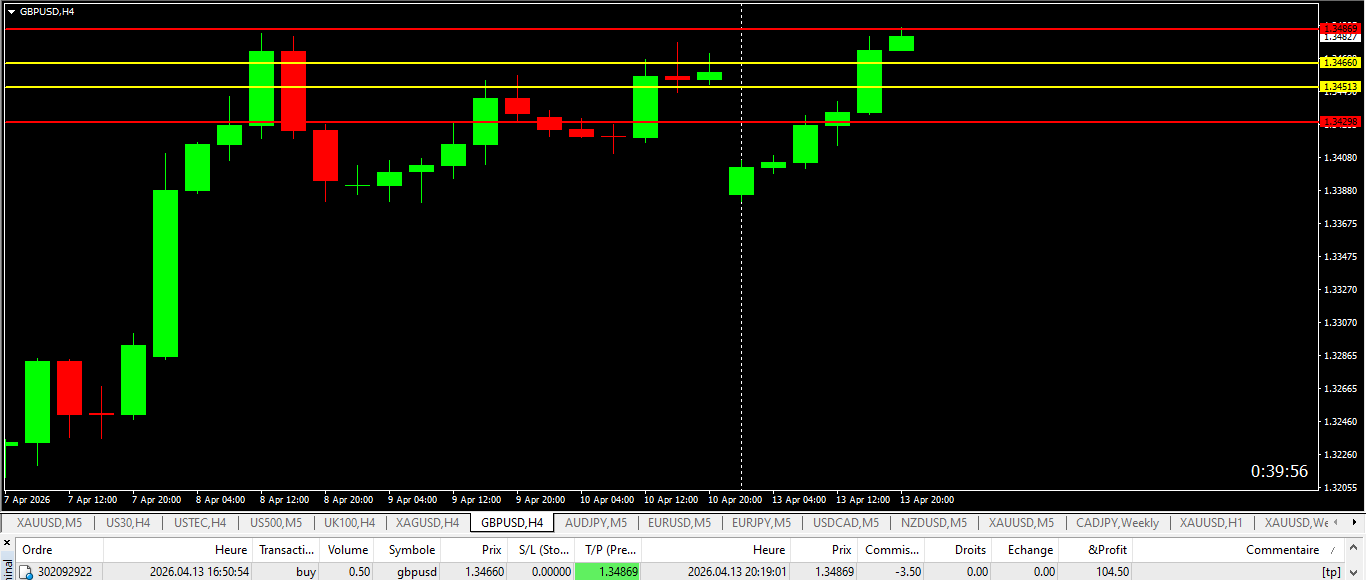Show the EURJPY,M5 chart tab
The height and width of the screenshot is (580, 1366).
coord(761,523)
